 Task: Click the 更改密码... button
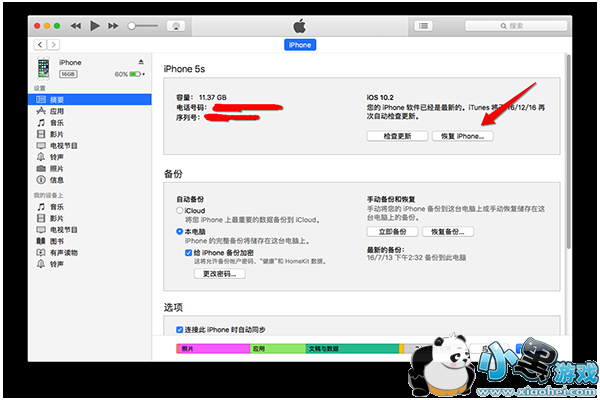[220, 274]
